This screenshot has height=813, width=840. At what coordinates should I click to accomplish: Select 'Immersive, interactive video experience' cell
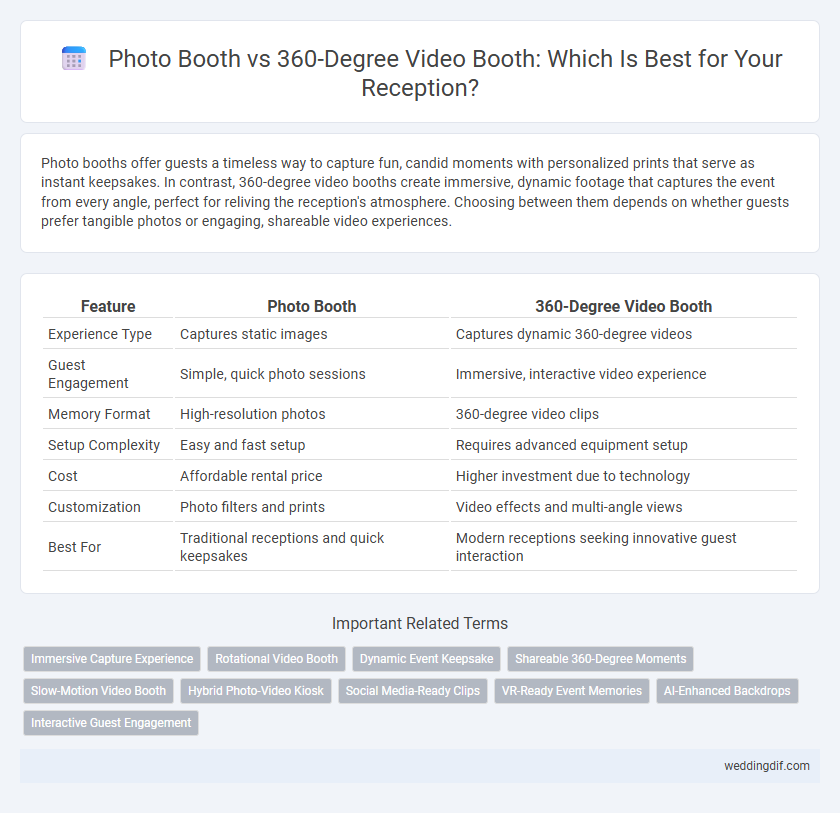(624, 374)
